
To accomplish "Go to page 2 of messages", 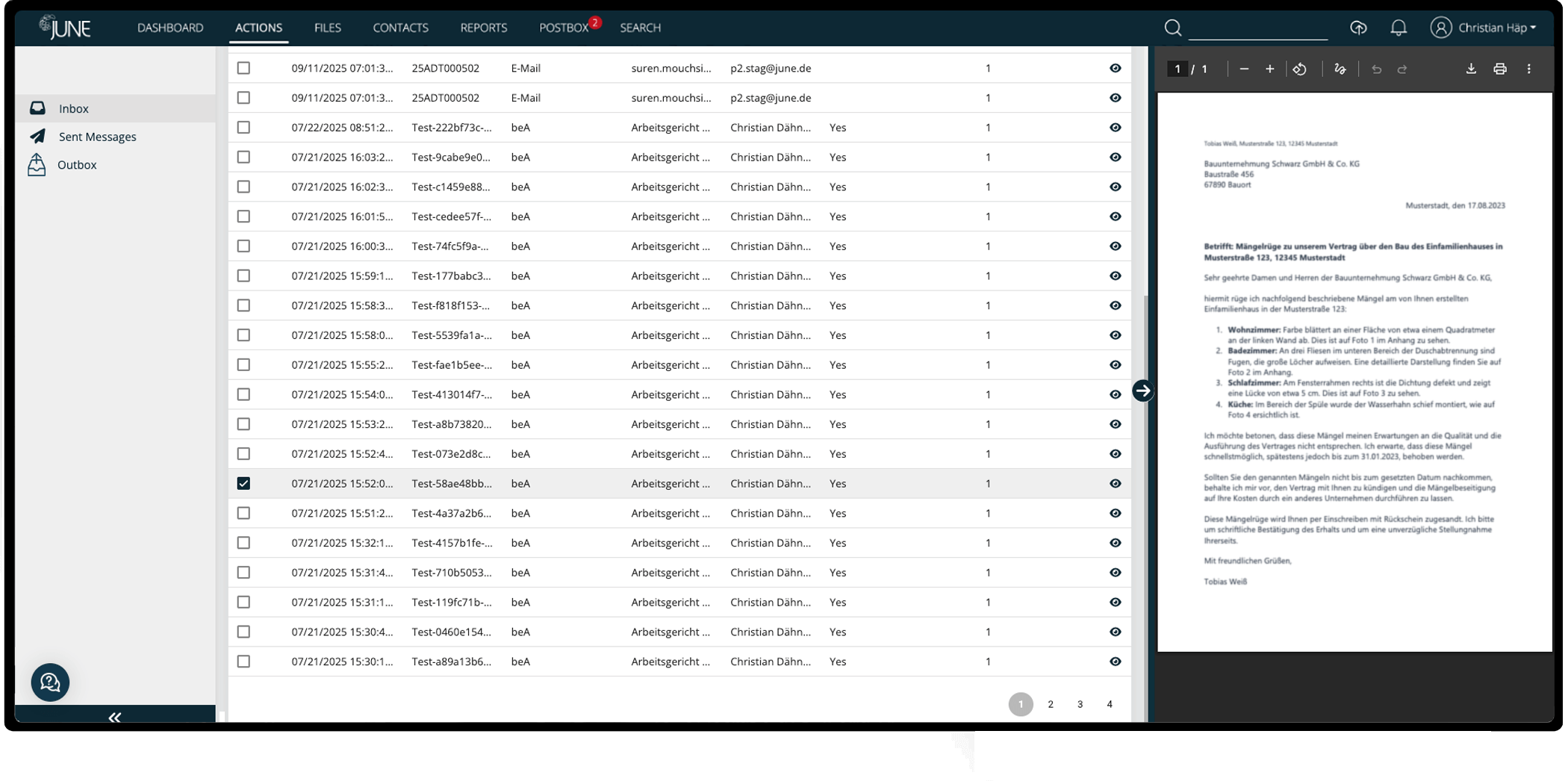I will pos(1050,704).
